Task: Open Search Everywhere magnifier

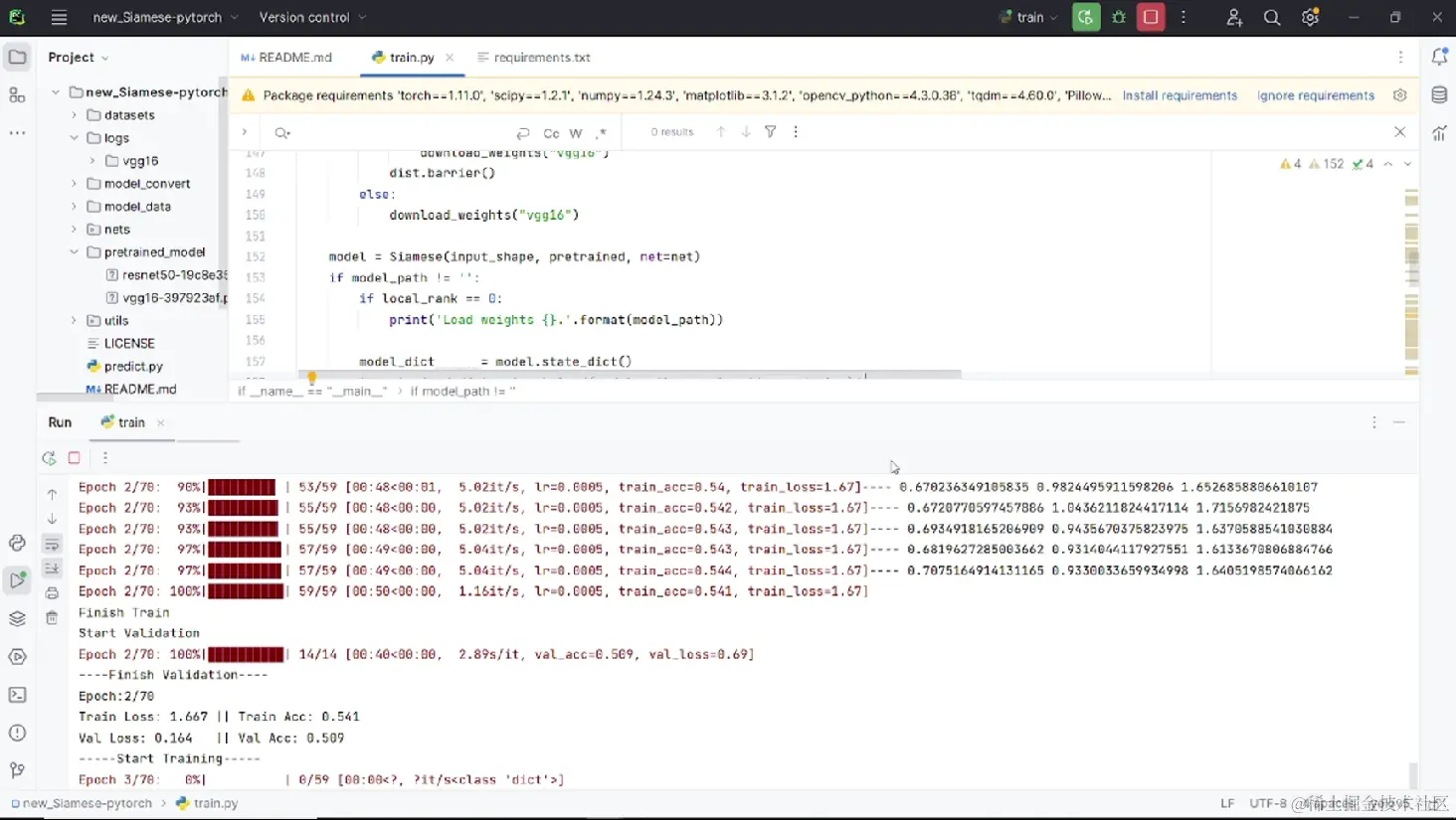Action: 1272,17
